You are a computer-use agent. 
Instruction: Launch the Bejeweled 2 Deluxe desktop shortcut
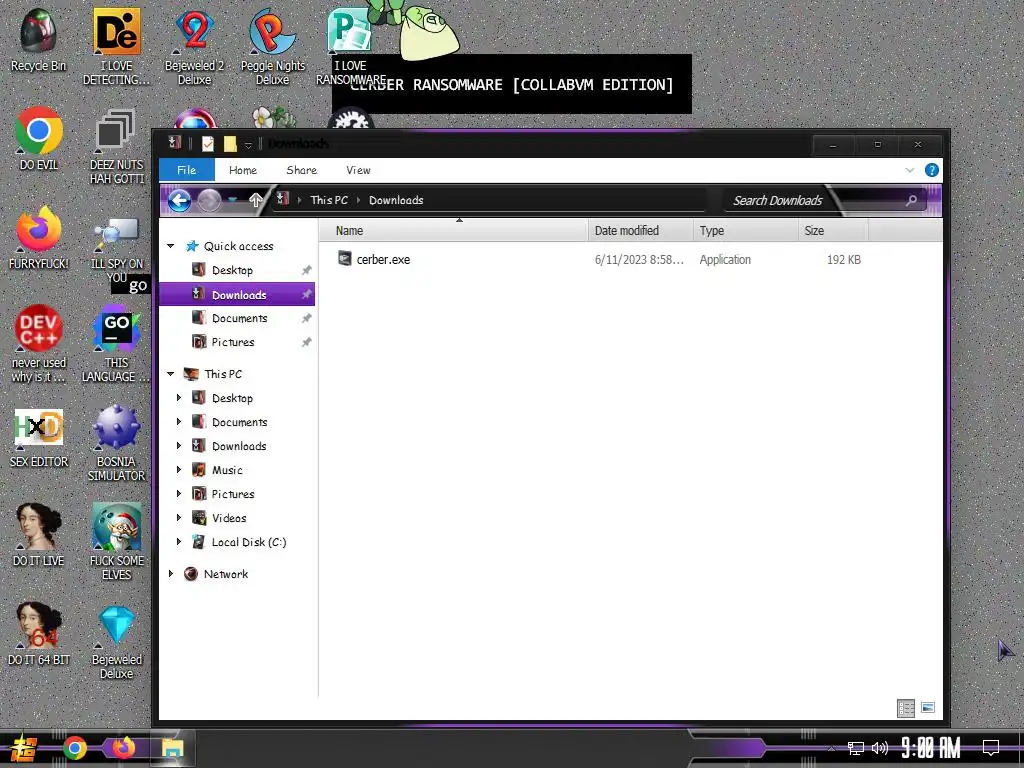tap(194, 46)
